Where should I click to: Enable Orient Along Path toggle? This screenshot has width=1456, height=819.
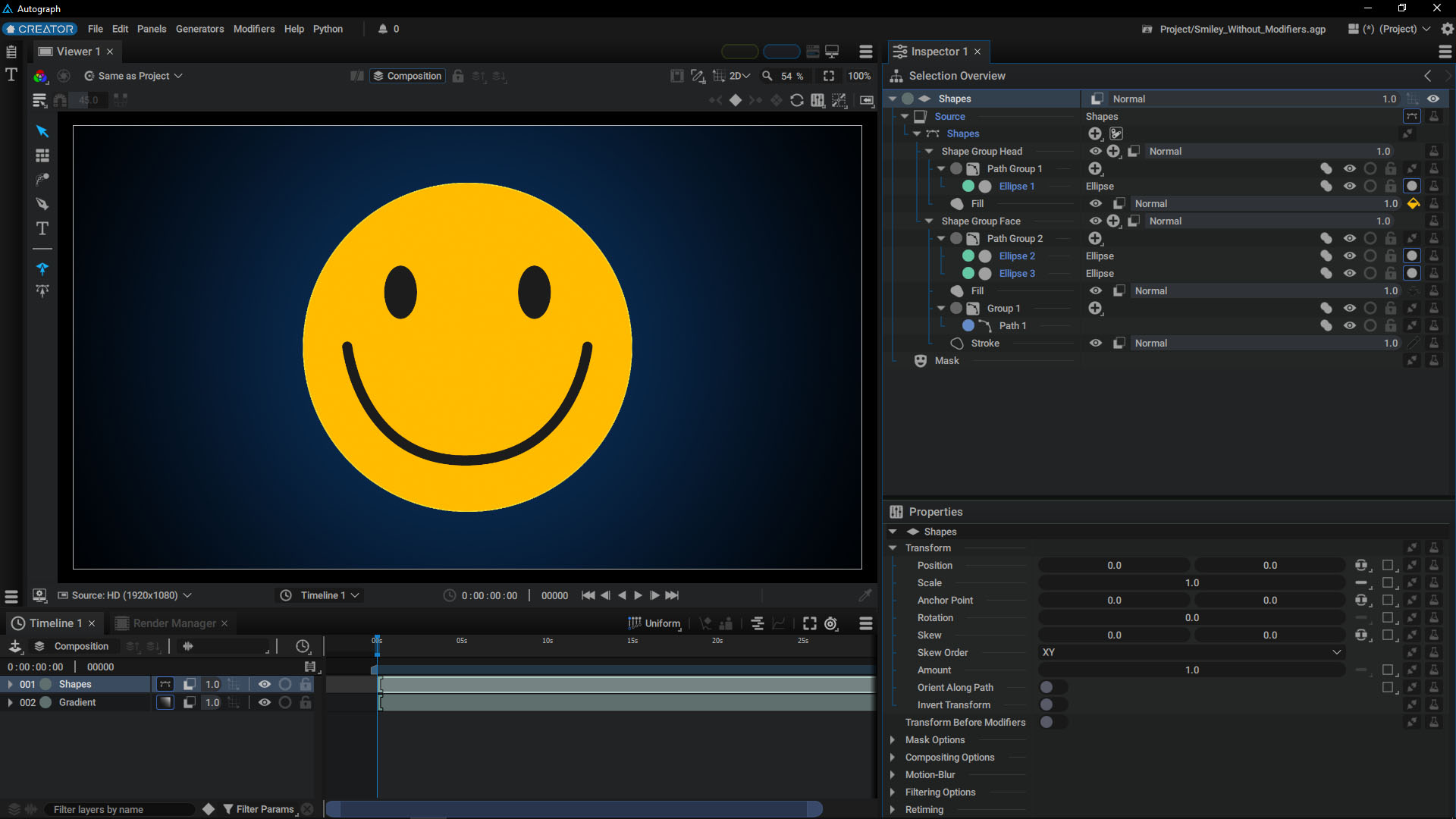click(x=1053, y=687)
